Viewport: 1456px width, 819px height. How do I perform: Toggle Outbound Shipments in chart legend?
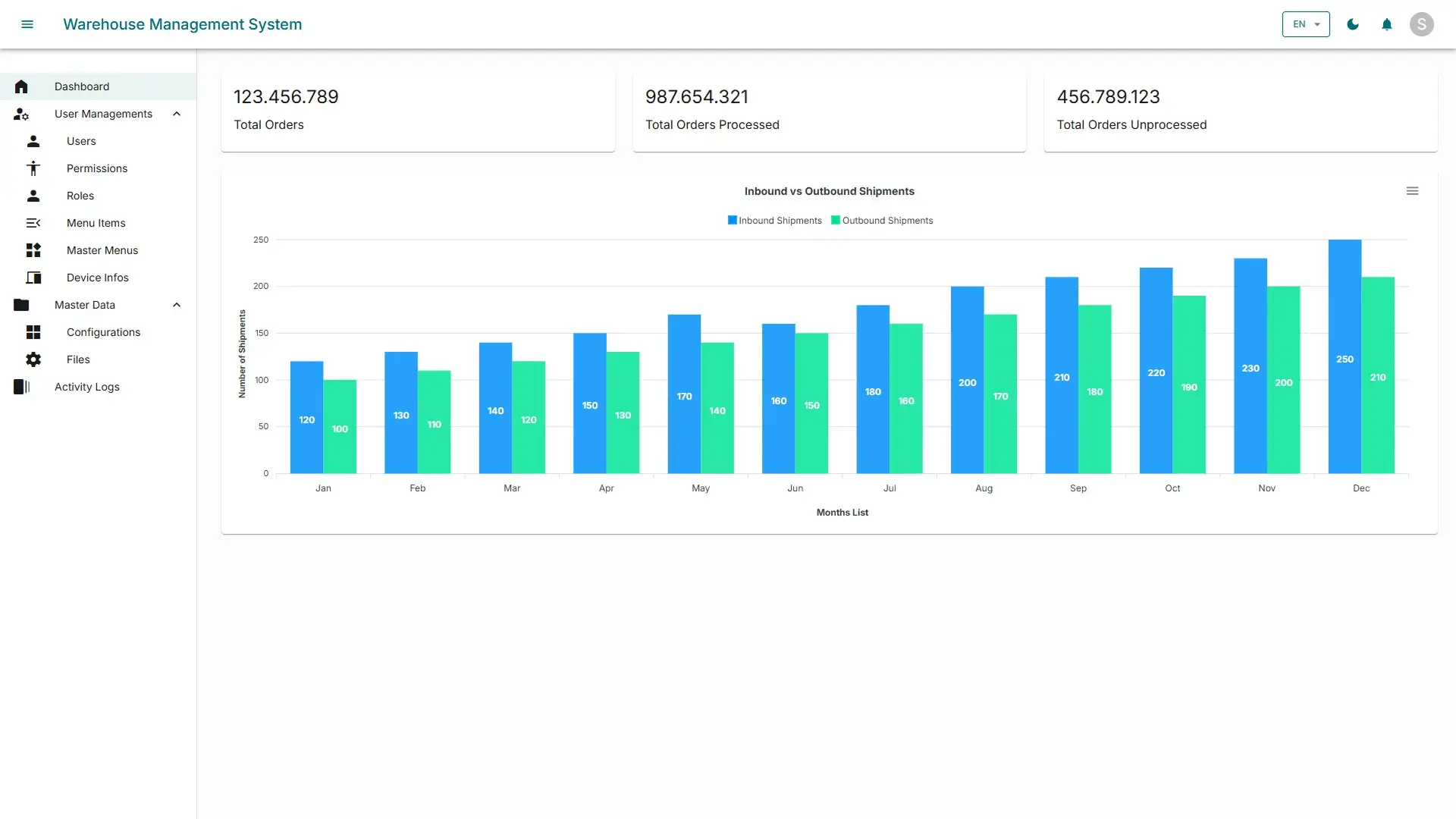[882, 220]
